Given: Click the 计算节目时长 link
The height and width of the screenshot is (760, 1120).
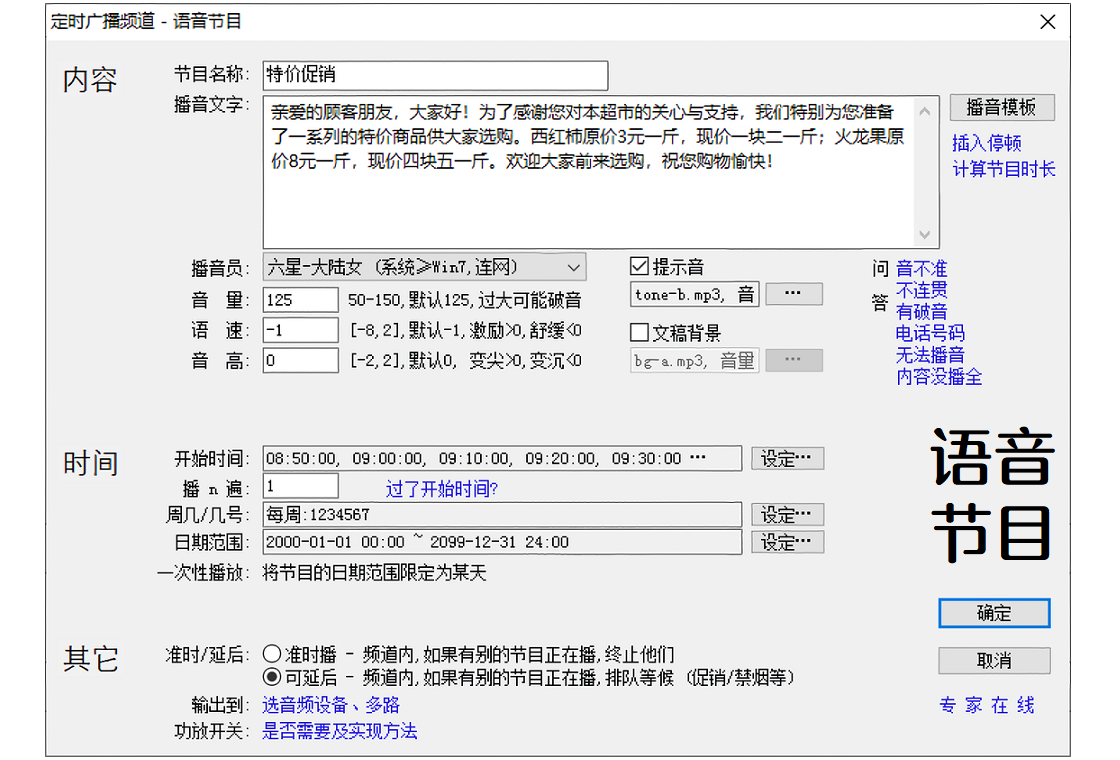Looking at the screenshot, I should tap(1003, 169).
